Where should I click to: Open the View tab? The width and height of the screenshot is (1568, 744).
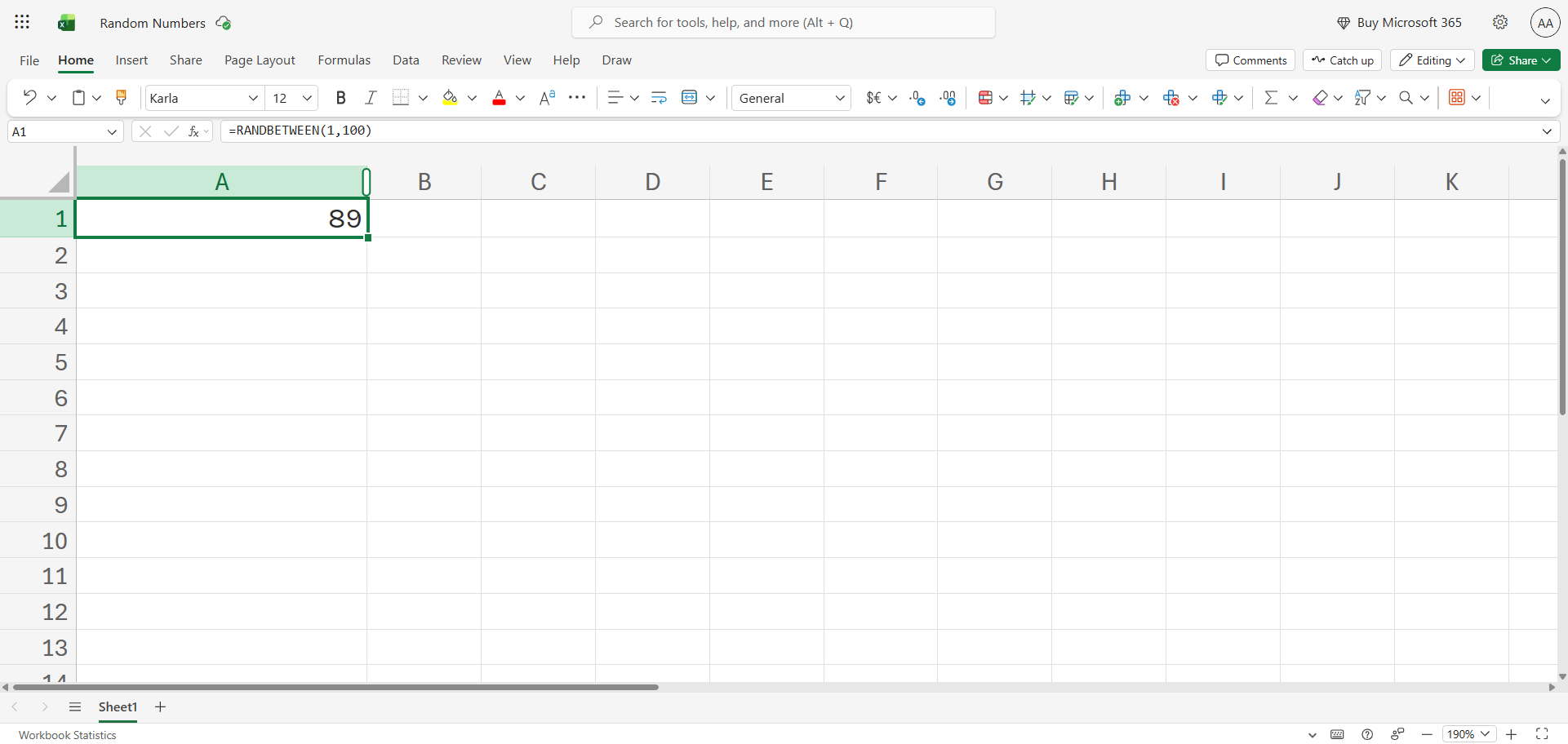[517, 60]
